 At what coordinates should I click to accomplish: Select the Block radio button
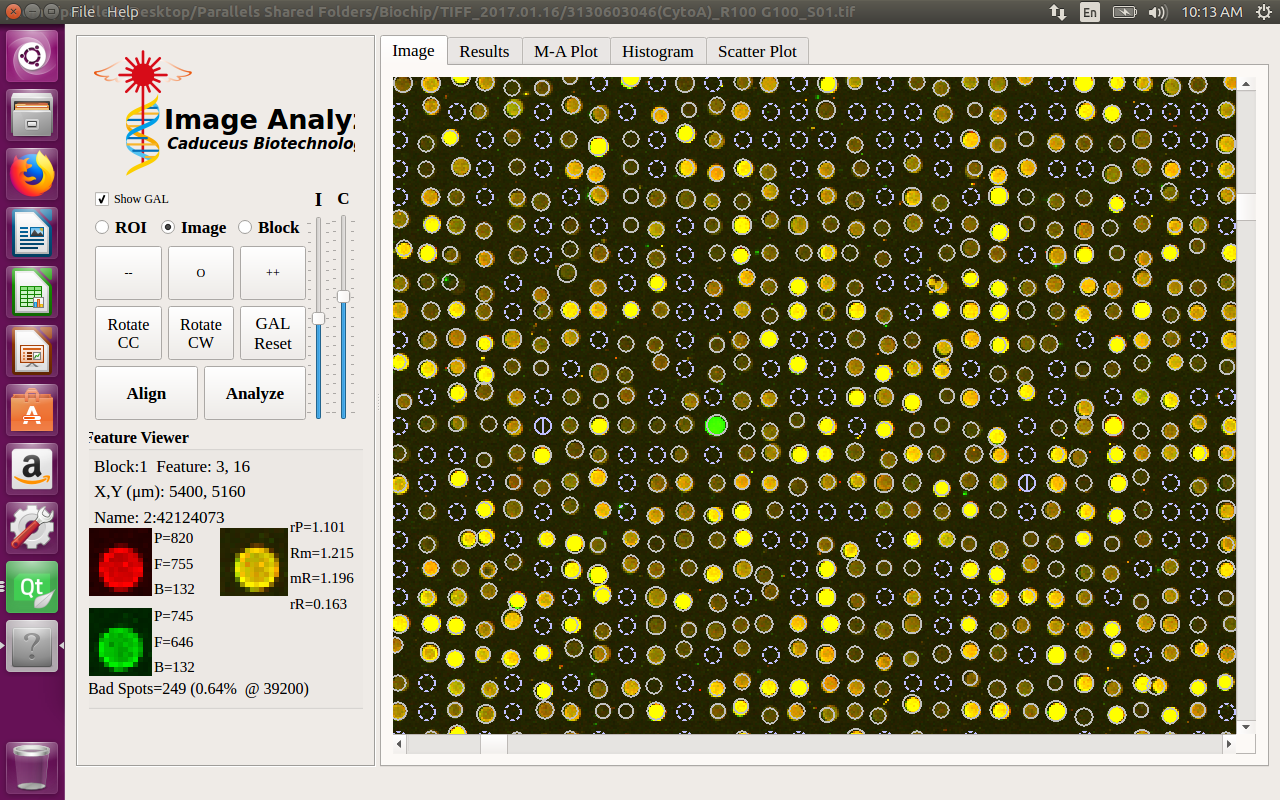pos(245,227)
